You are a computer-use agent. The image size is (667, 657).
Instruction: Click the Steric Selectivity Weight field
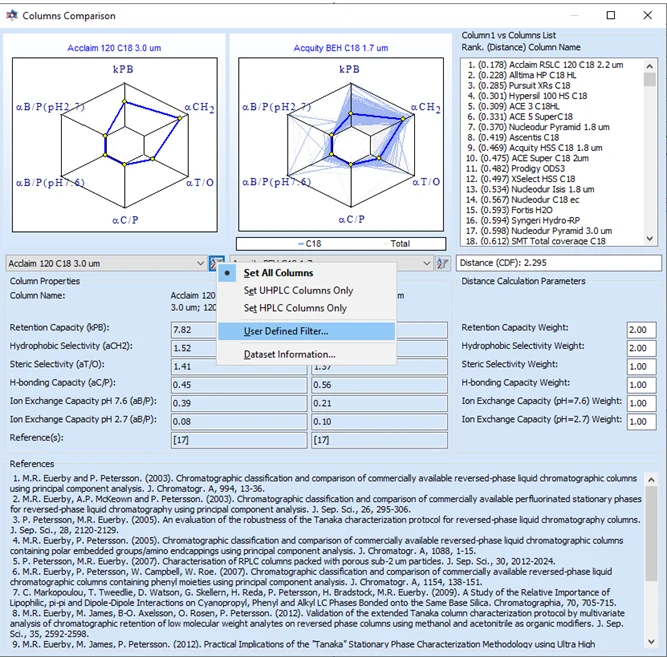click(641, 366)
